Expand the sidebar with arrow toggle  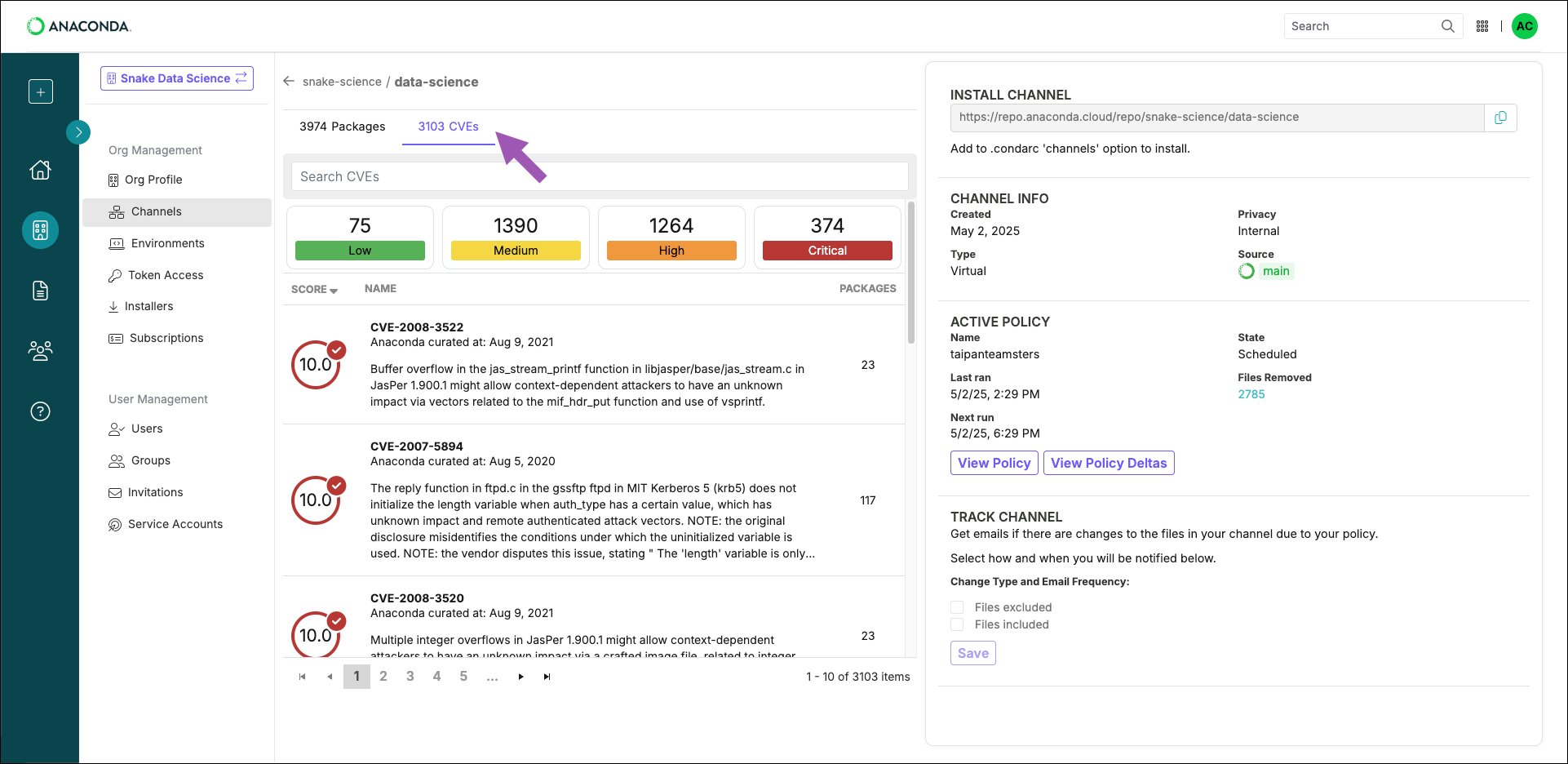tap(78, 131)
